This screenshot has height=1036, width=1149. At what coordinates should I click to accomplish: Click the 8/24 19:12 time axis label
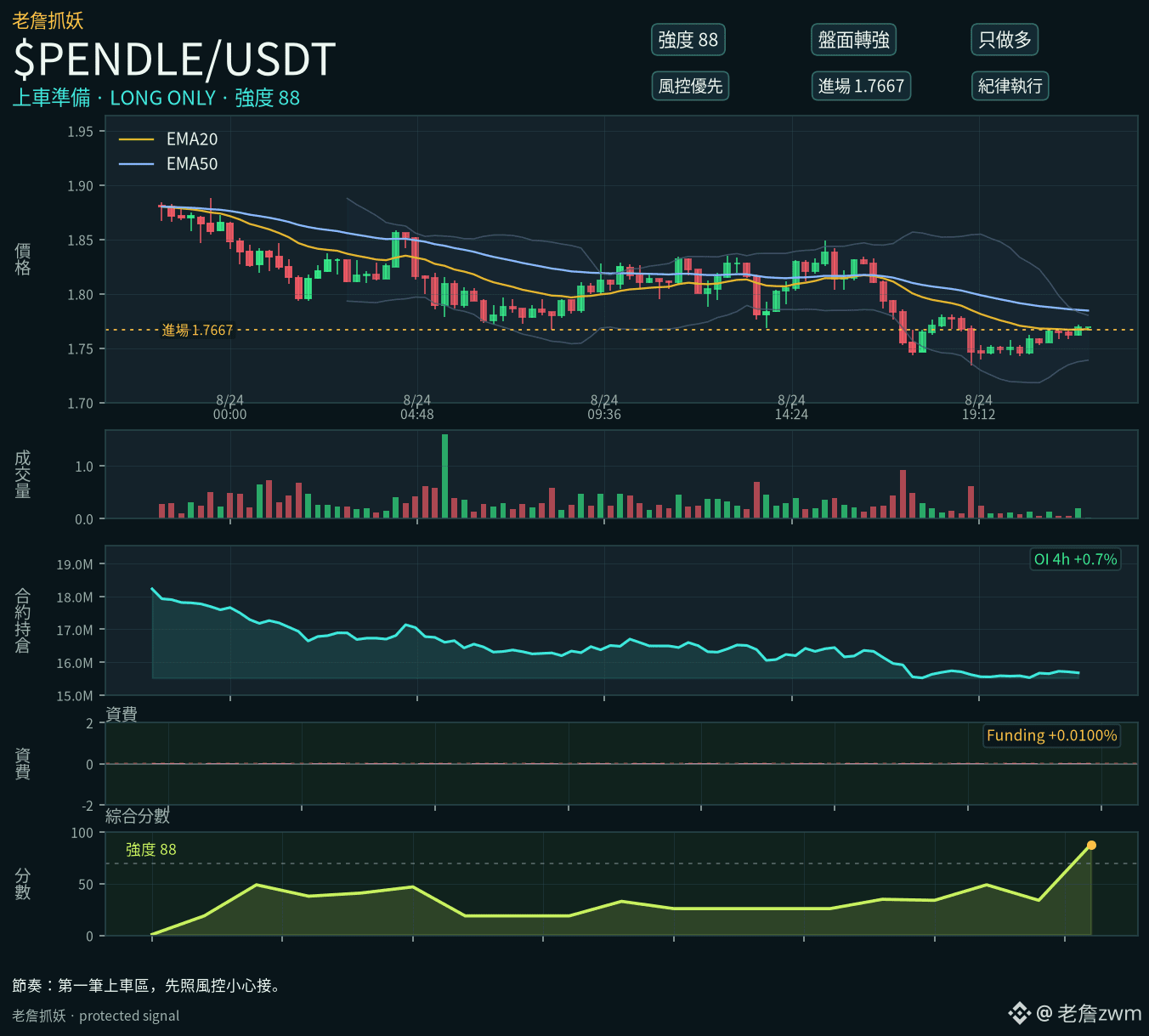tap(978, 407)
